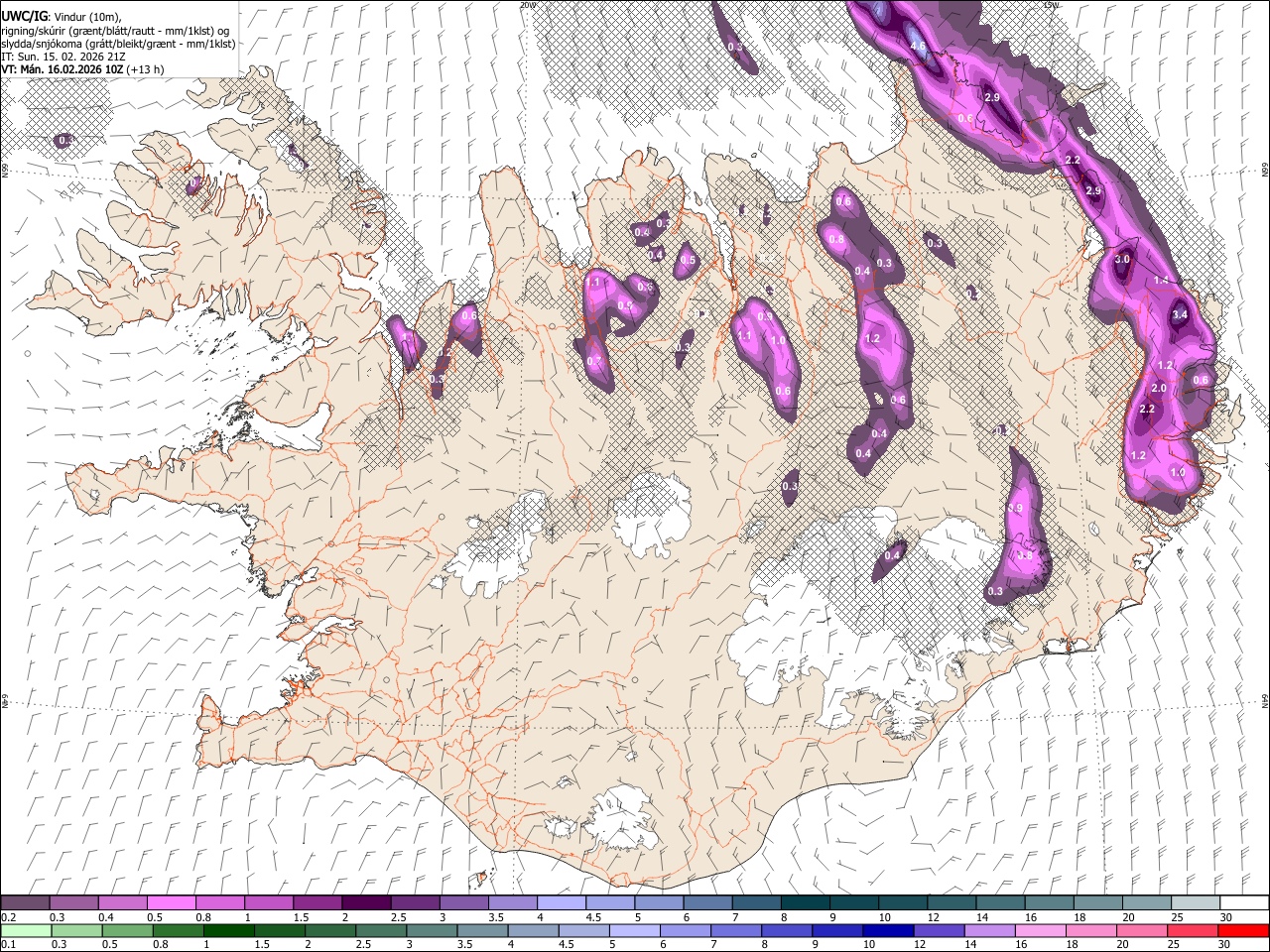This screenshot has width=1270, height=952.
Task: Click the dark teal 8 swatch in snow scale
Action: point(806,903)
